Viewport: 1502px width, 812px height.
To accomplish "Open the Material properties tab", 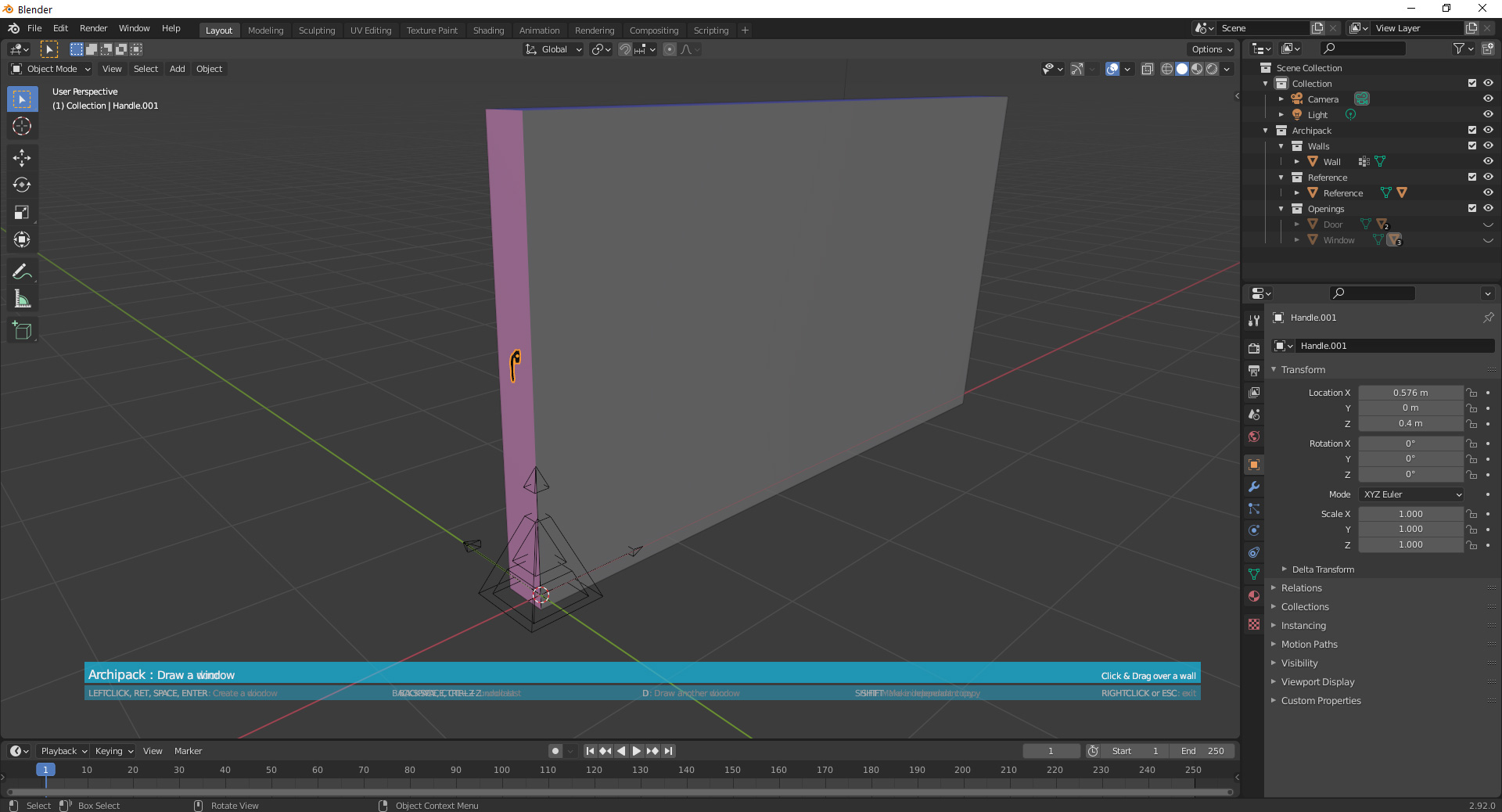I will point(1254,596).
